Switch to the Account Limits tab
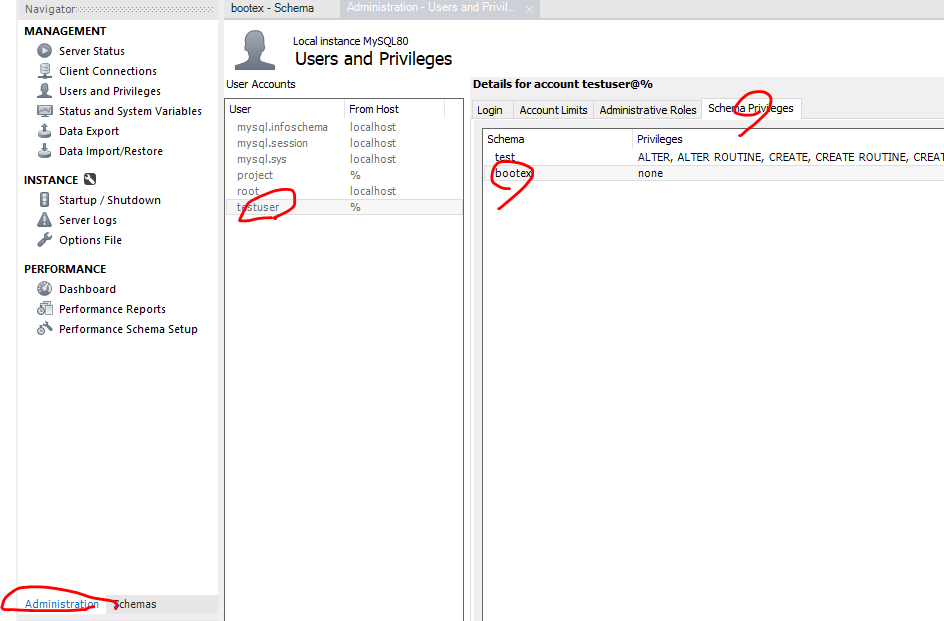The image size is (944, 621). tap(553, 110)
